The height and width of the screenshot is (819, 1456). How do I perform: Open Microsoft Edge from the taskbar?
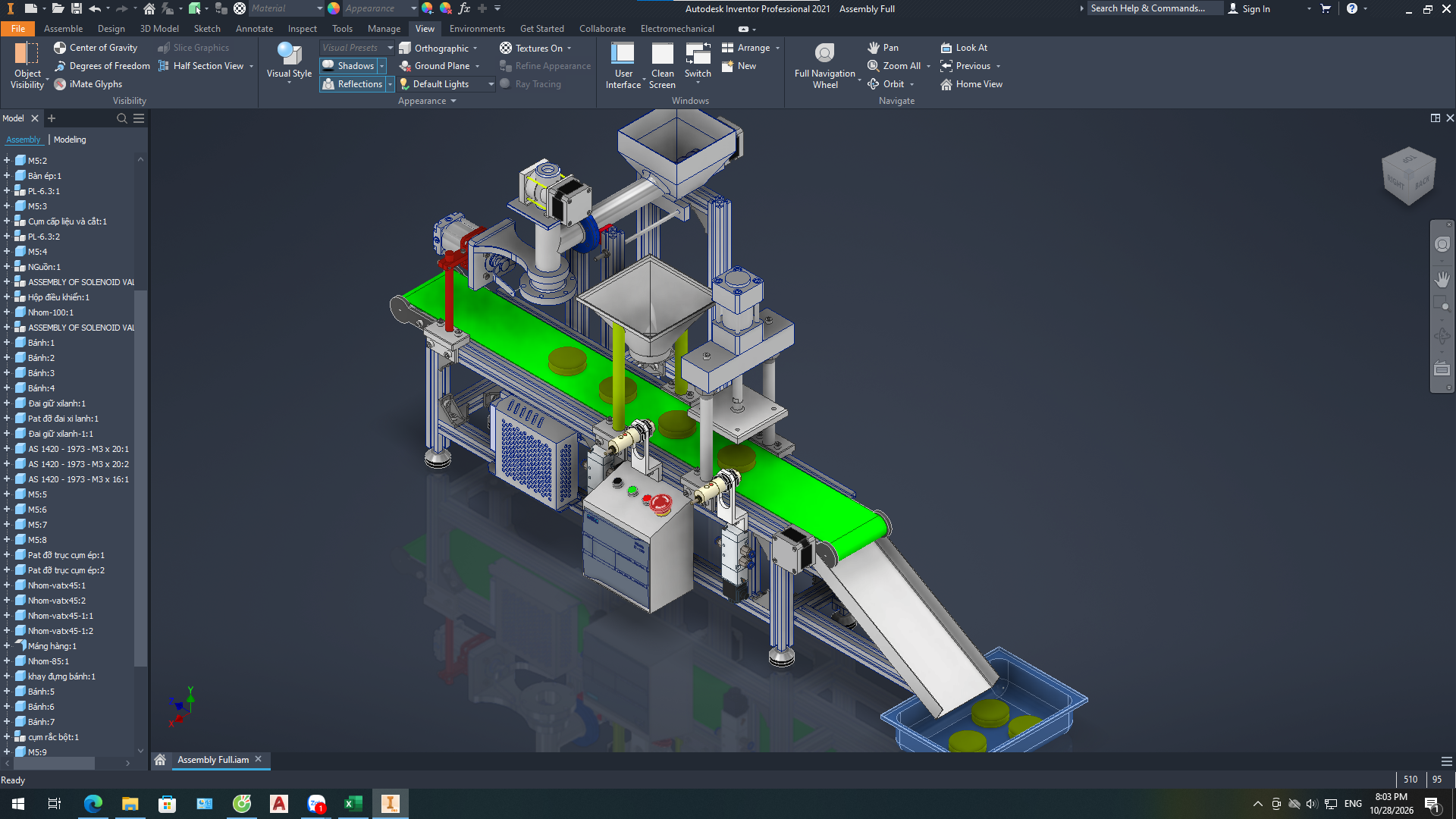[x=93, y=804]
